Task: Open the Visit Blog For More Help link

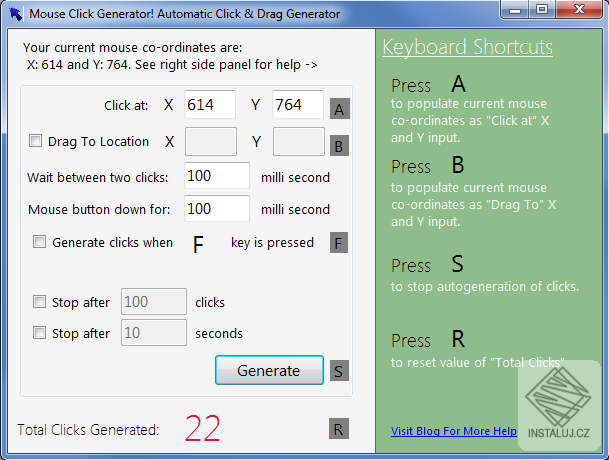Action: click(x=454, y=431)
